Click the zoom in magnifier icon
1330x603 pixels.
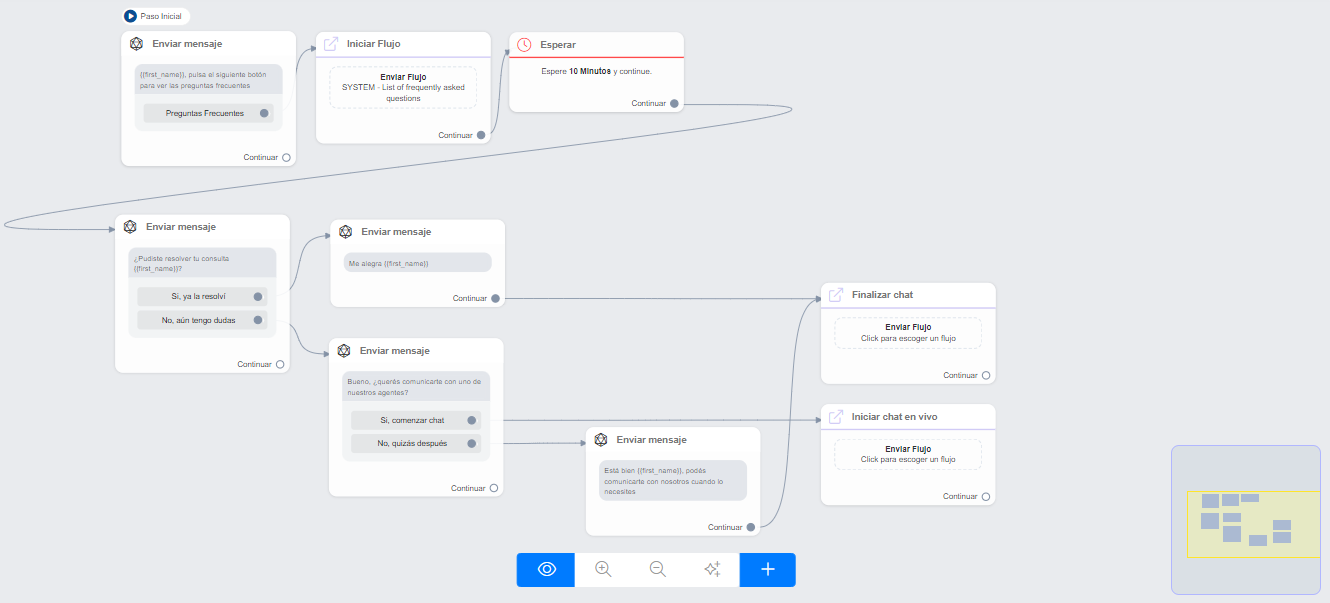pos(603,569)
